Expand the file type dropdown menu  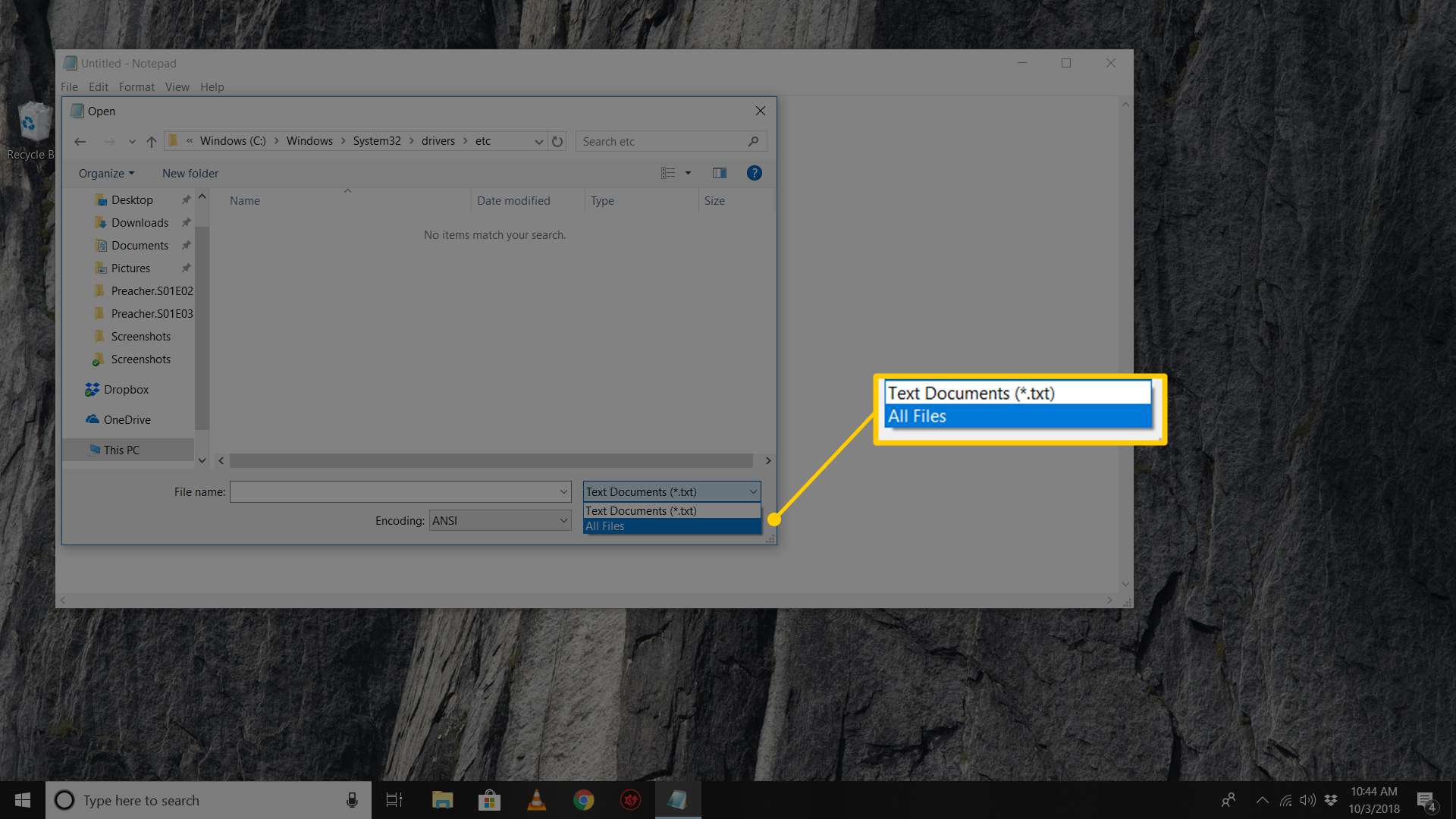(x=670, y=491)
